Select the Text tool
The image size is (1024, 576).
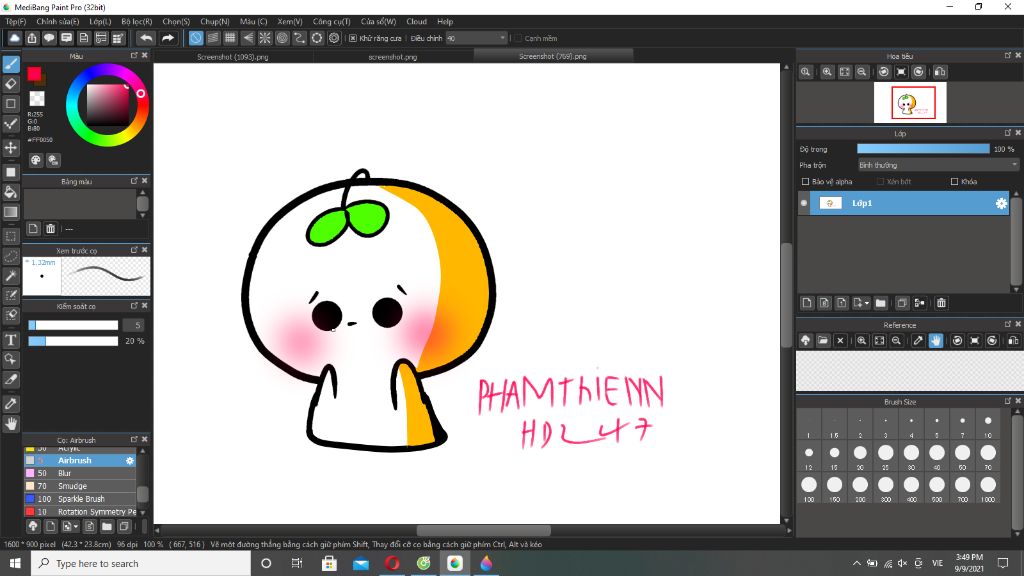click(x=11, y=340)
